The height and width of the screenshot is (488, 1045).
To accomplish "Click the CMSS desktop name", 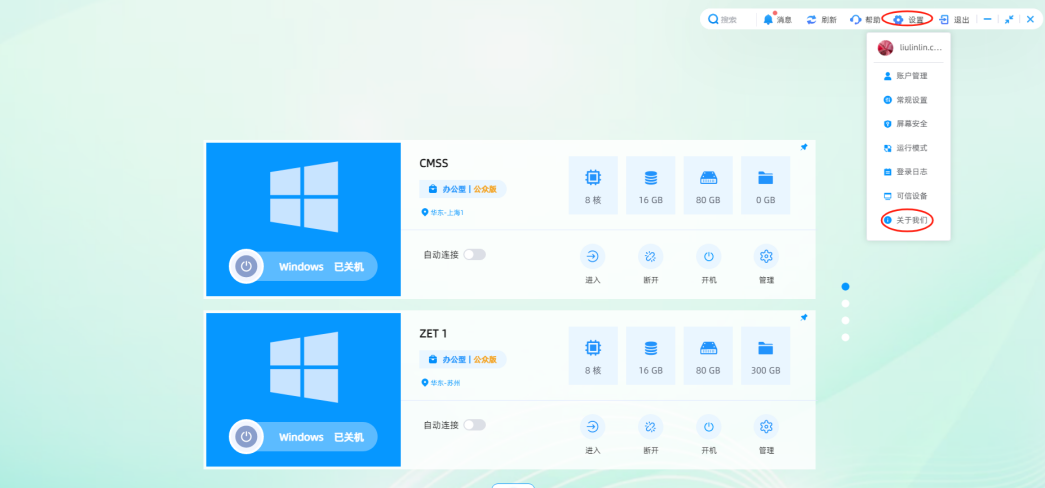I will [x=434, y=163].
